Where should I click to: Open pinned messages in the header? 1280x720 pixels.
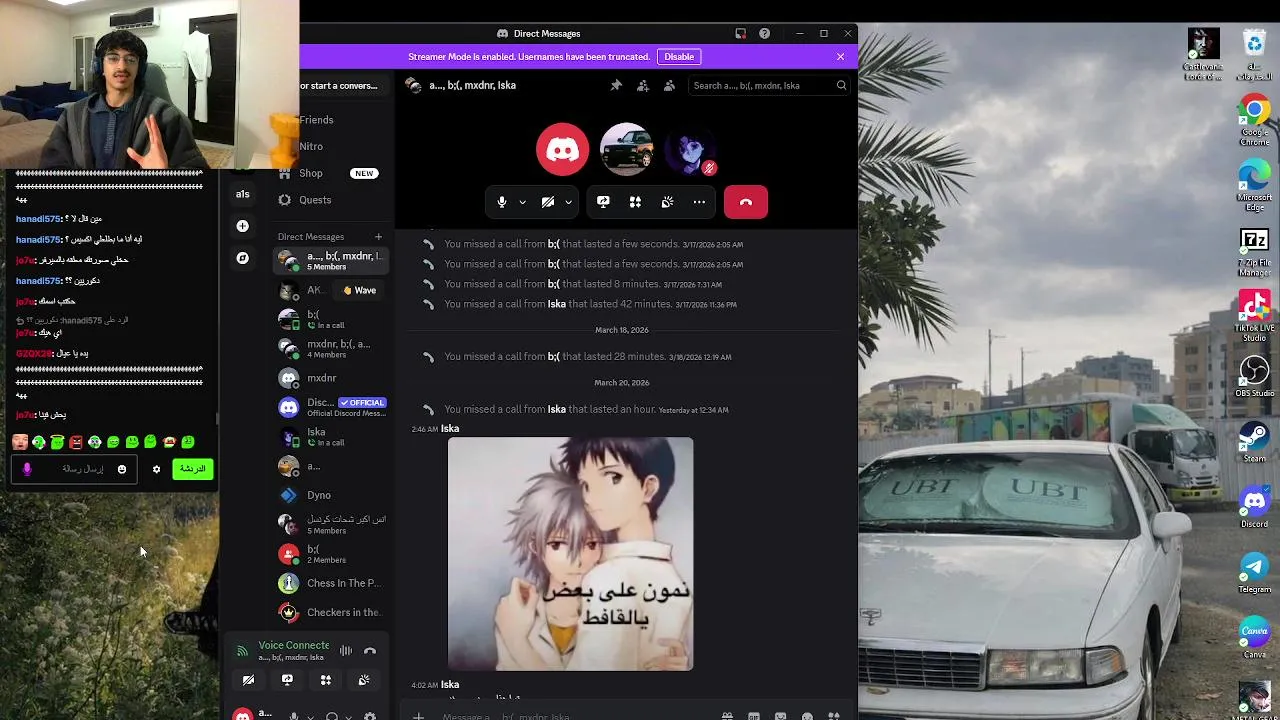click(x=616, y=86)
